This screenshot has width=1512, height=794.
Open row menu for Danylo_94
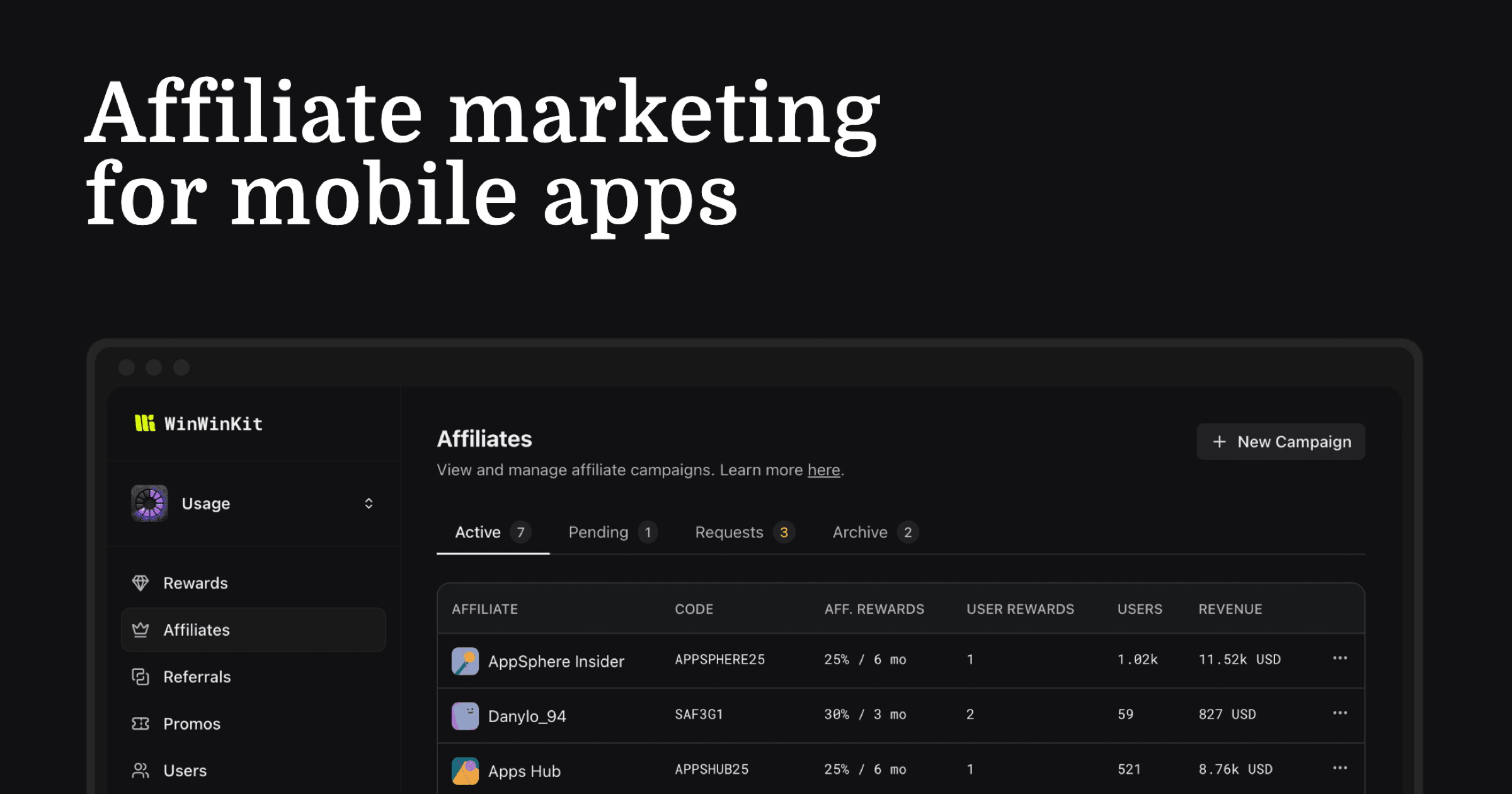1340,713
